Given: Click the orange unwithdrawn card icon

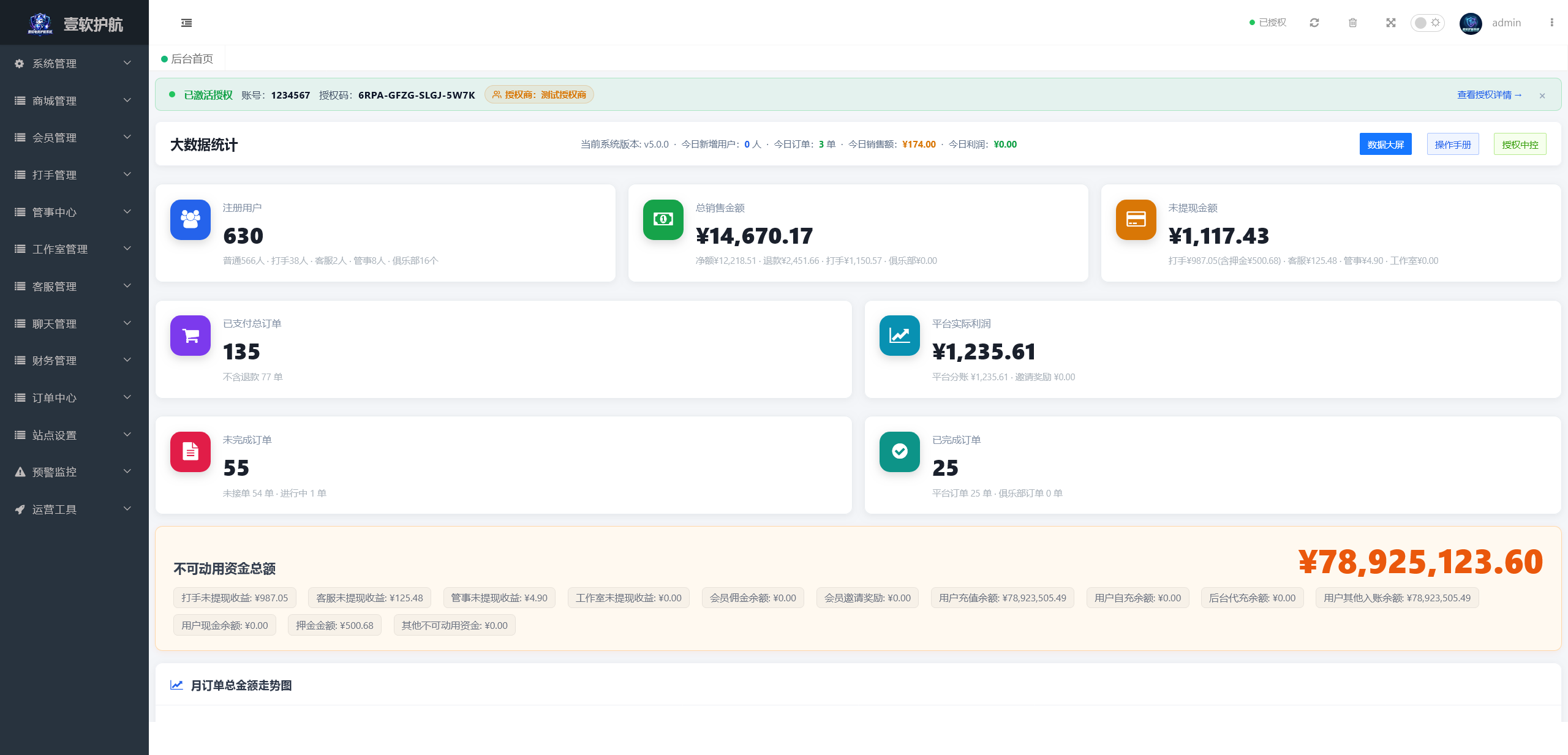Looking at the screenshot, I should (1136, 220).
